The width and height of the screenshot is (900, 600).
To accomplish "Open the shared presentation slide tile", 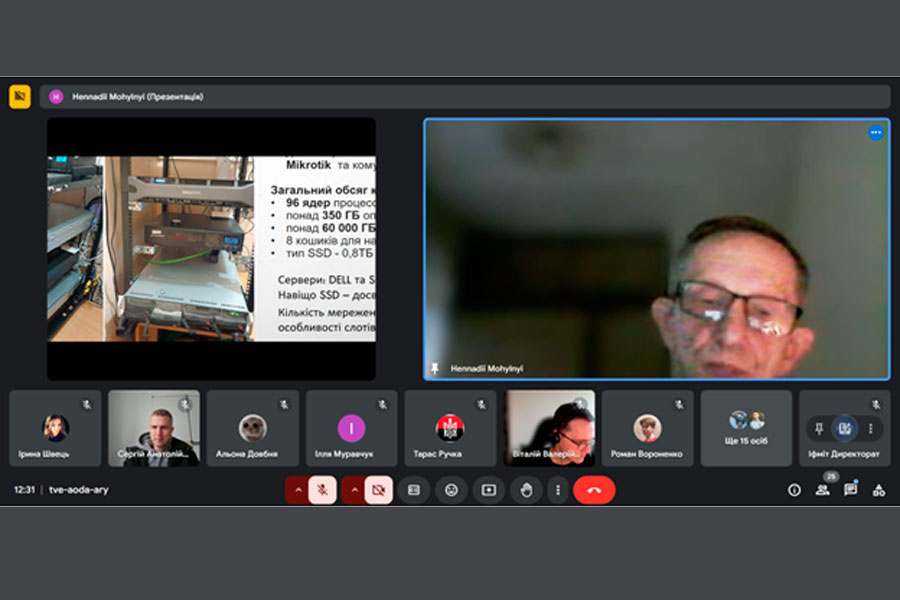I will (211, 249).
